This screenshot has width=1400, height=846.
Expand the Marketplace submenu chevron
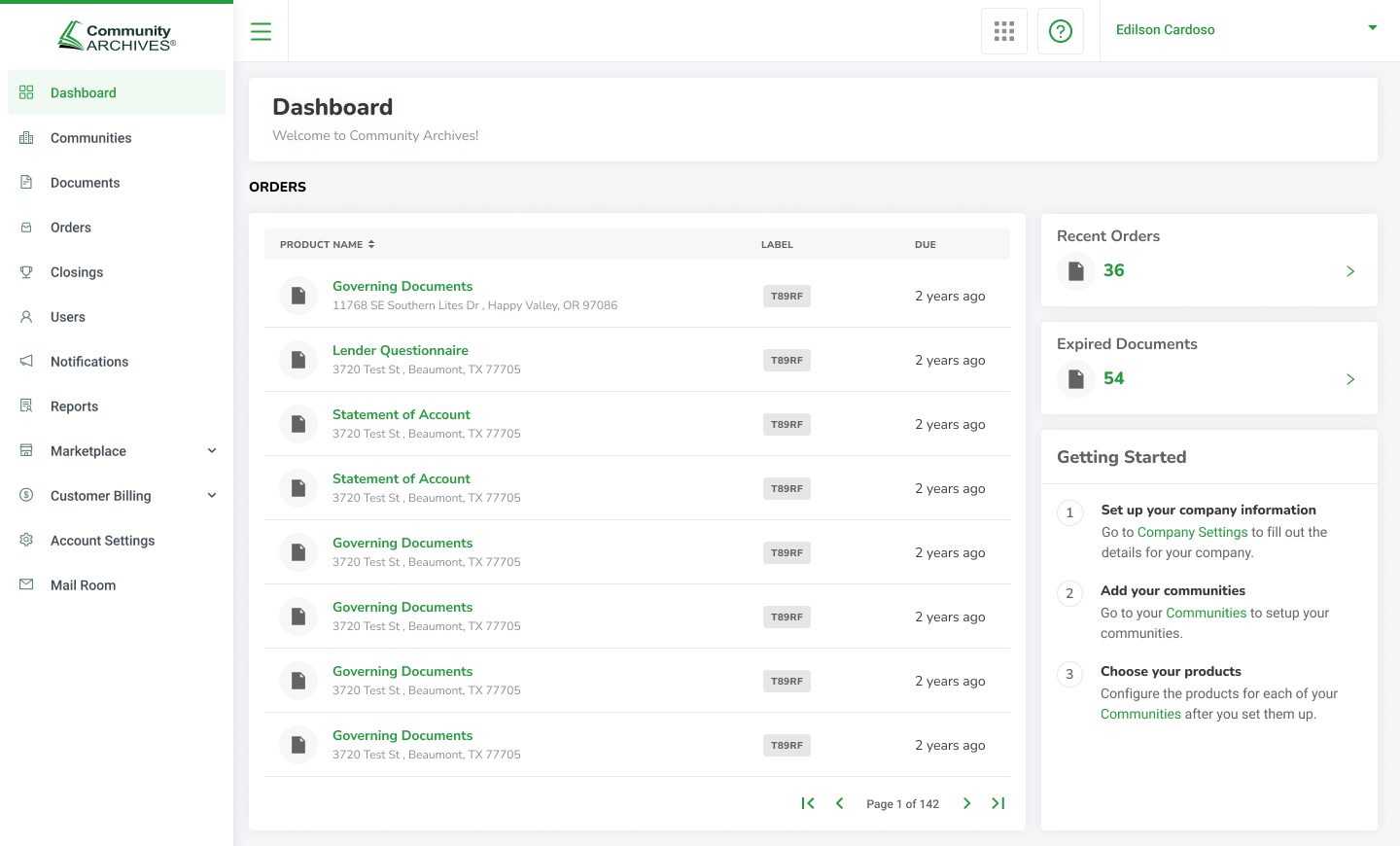212,451
